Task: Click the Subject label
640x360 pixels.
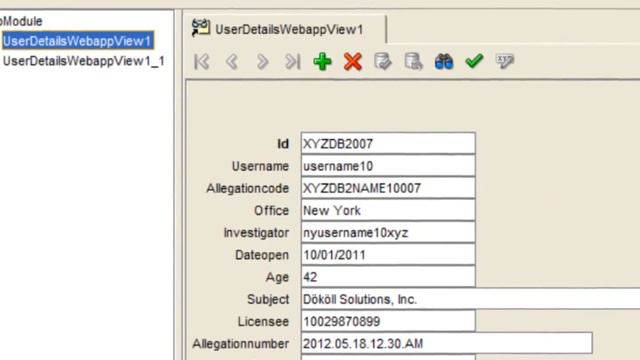Action: (268, 300)
